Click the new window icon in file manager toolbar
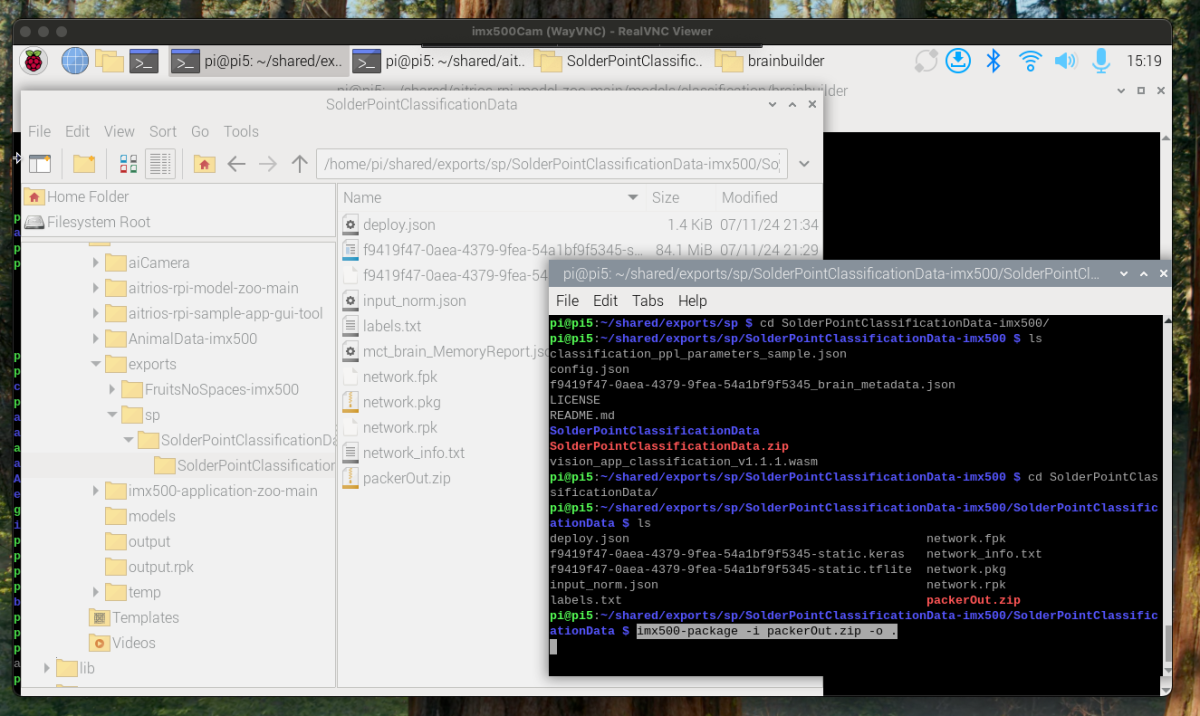 coord(40,164)
